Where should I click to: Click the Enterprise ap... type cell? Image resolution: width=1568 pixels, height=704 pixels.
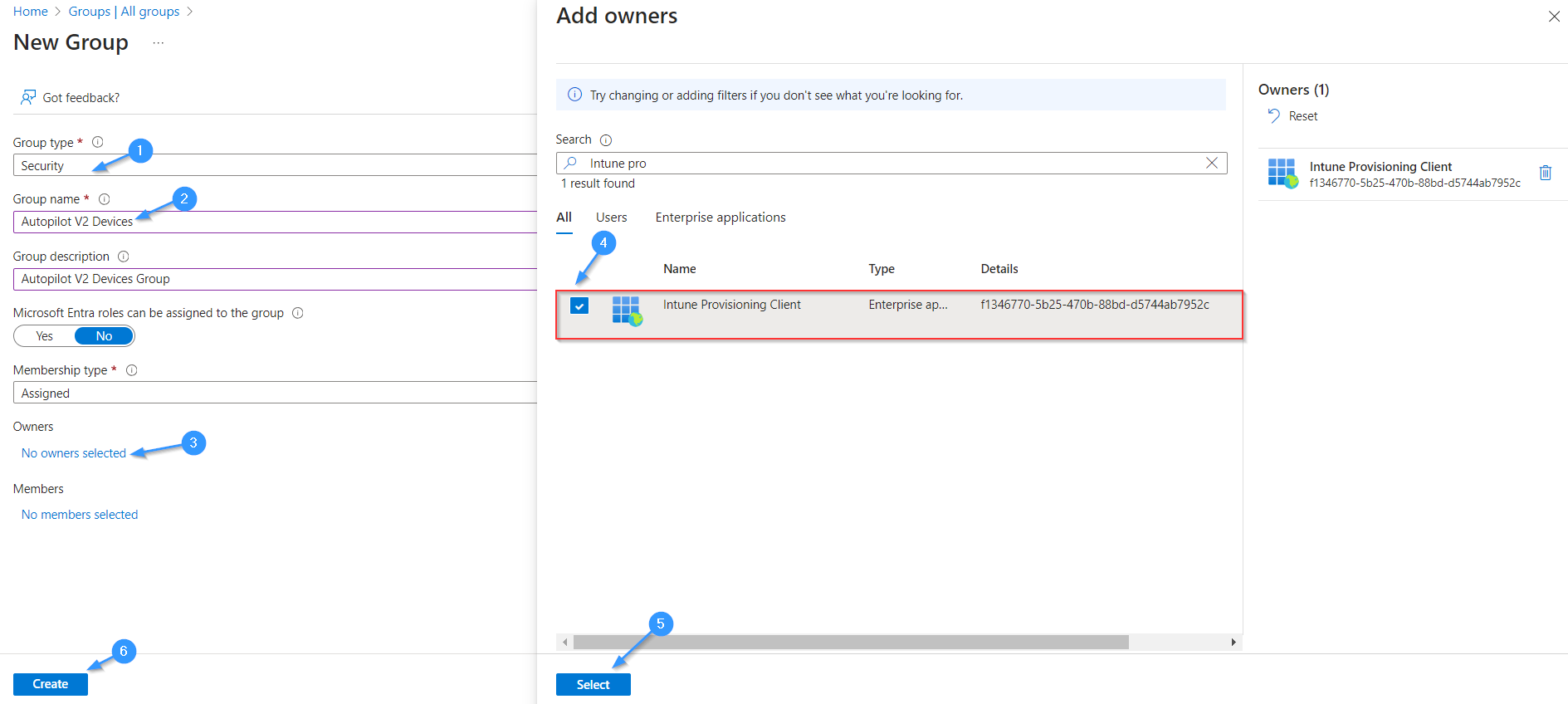coord(908,305)
